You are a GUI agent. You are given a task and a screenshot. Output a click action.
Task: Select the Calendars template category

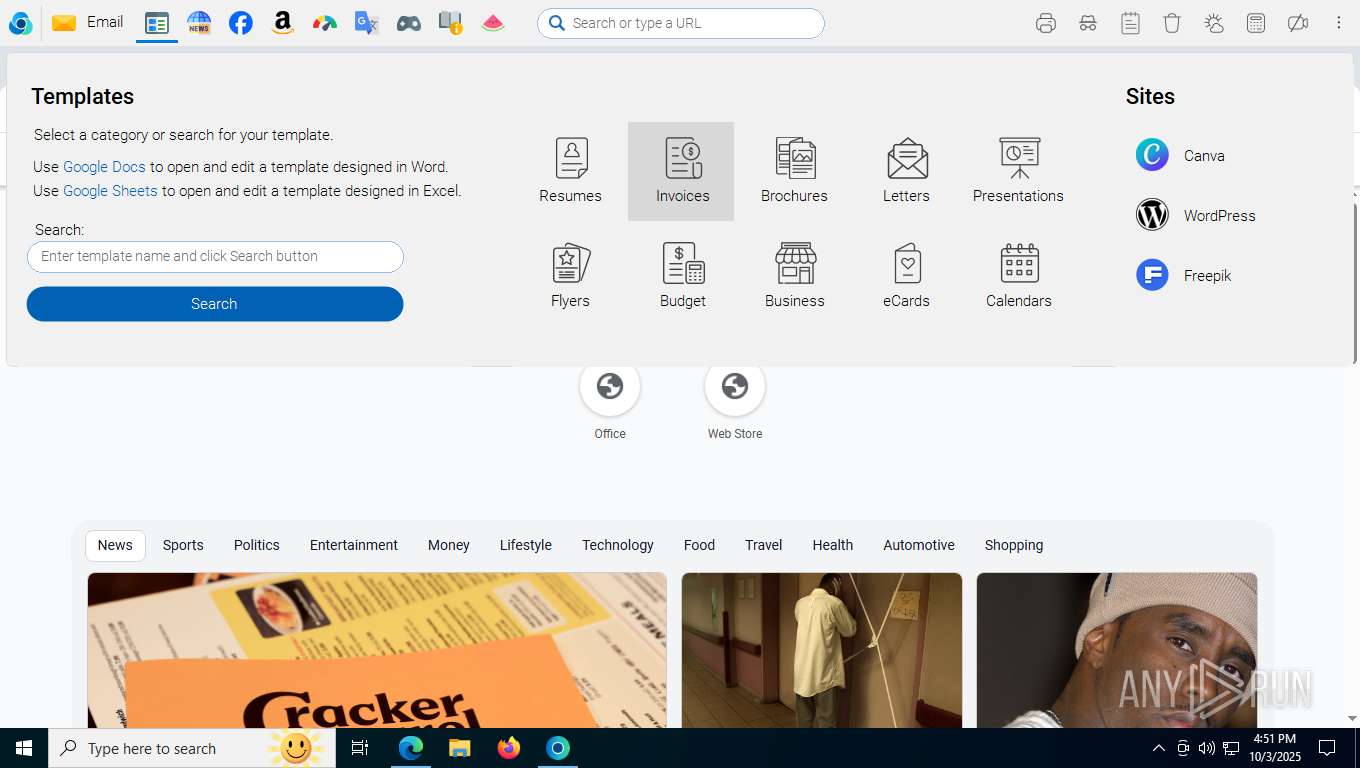pyautogui.click(x=1018, y=276)
